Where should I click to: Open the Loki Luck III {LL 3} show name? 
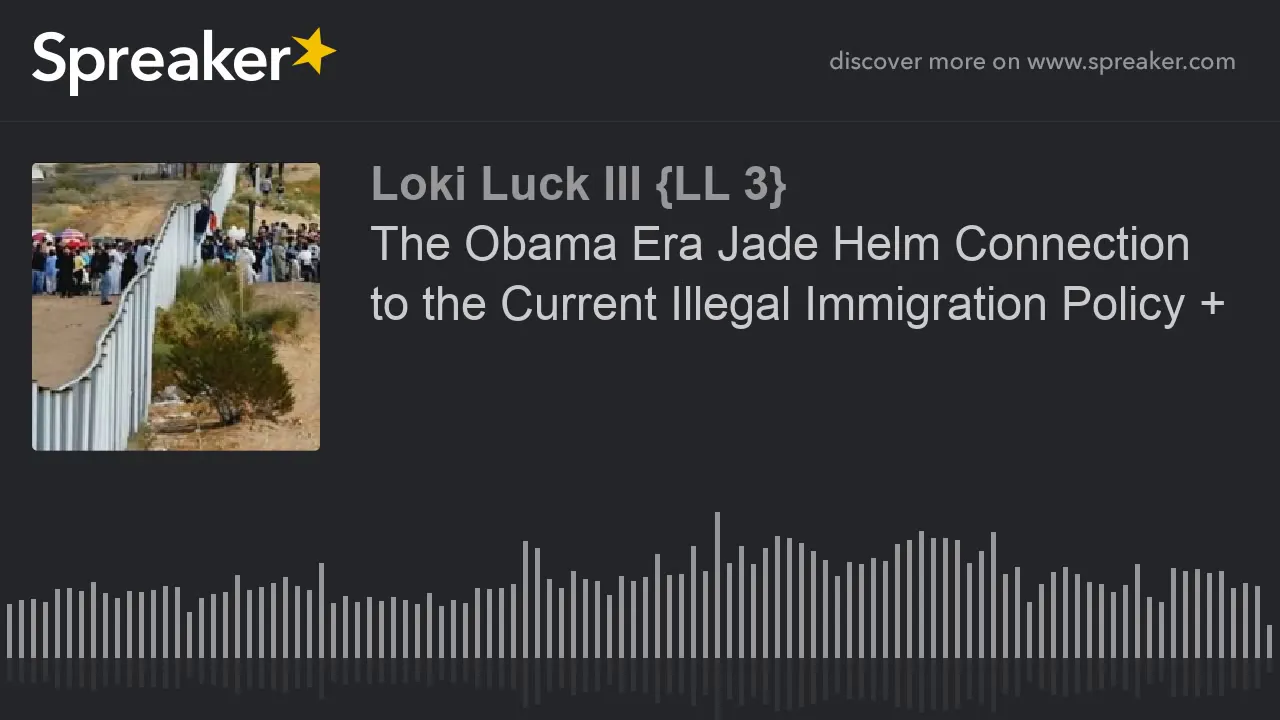(x=579, y=184)
